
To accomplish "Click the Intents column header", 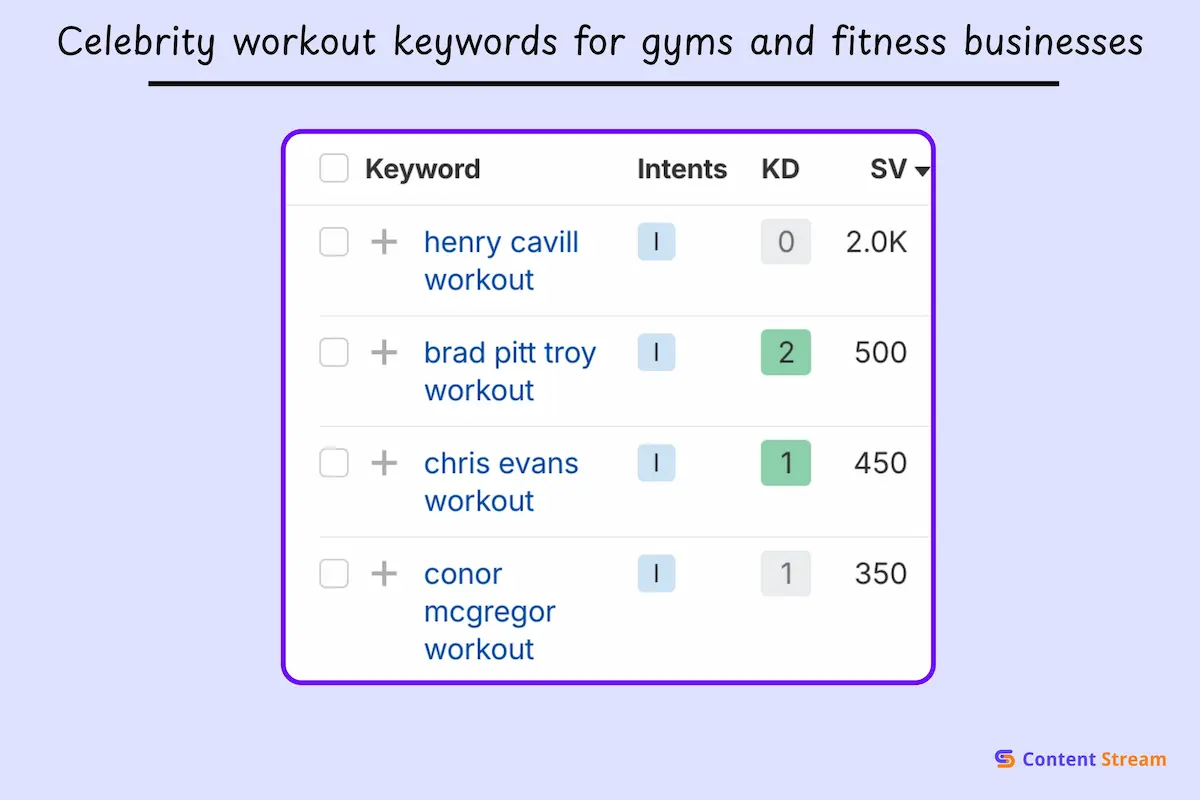I will coord(682,169).
